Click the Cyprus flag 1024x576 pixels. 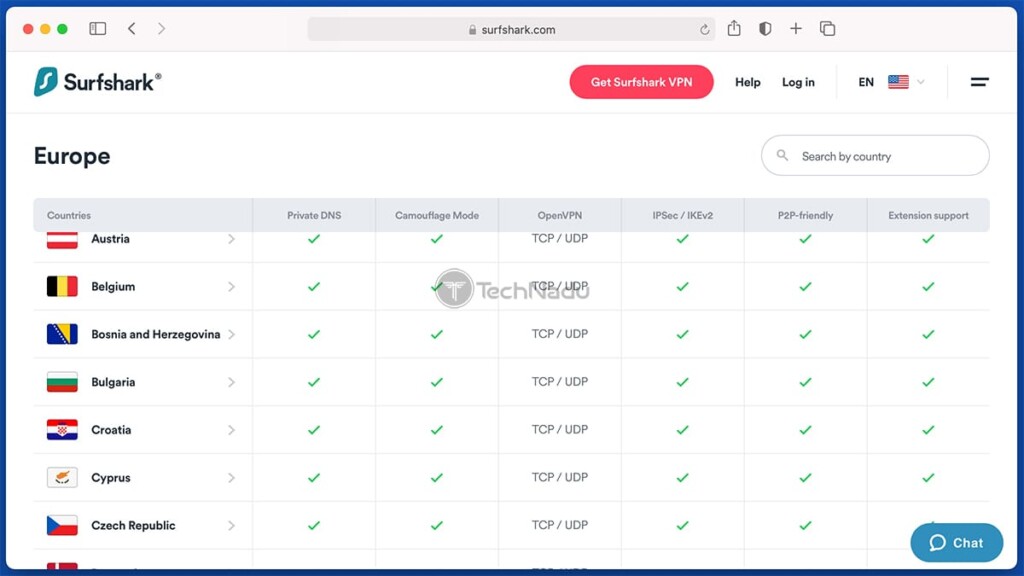coord(62,477)
